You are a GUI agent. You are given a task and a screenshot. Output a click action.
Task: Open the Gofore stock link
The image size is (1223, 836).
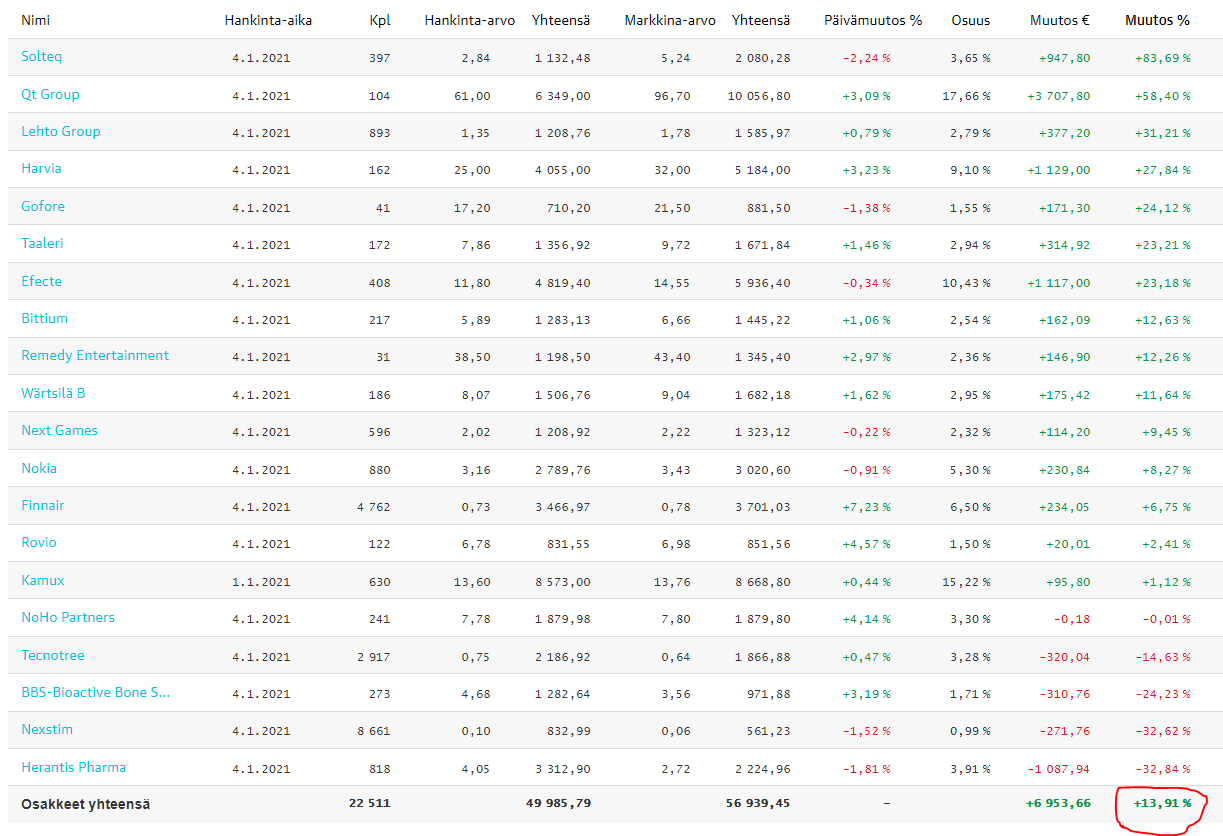click(43, 206)
